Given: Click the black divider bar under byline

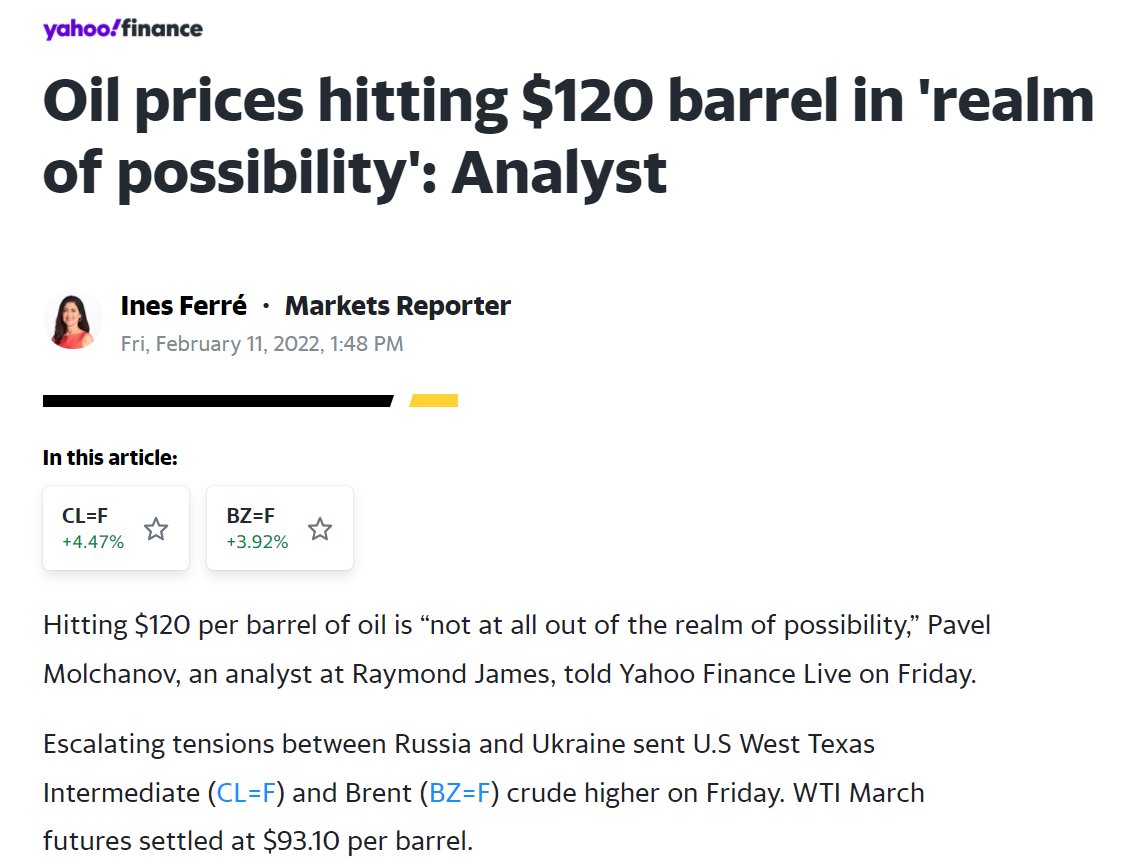Looking at the screenshot, I should (x=217, y=401).
